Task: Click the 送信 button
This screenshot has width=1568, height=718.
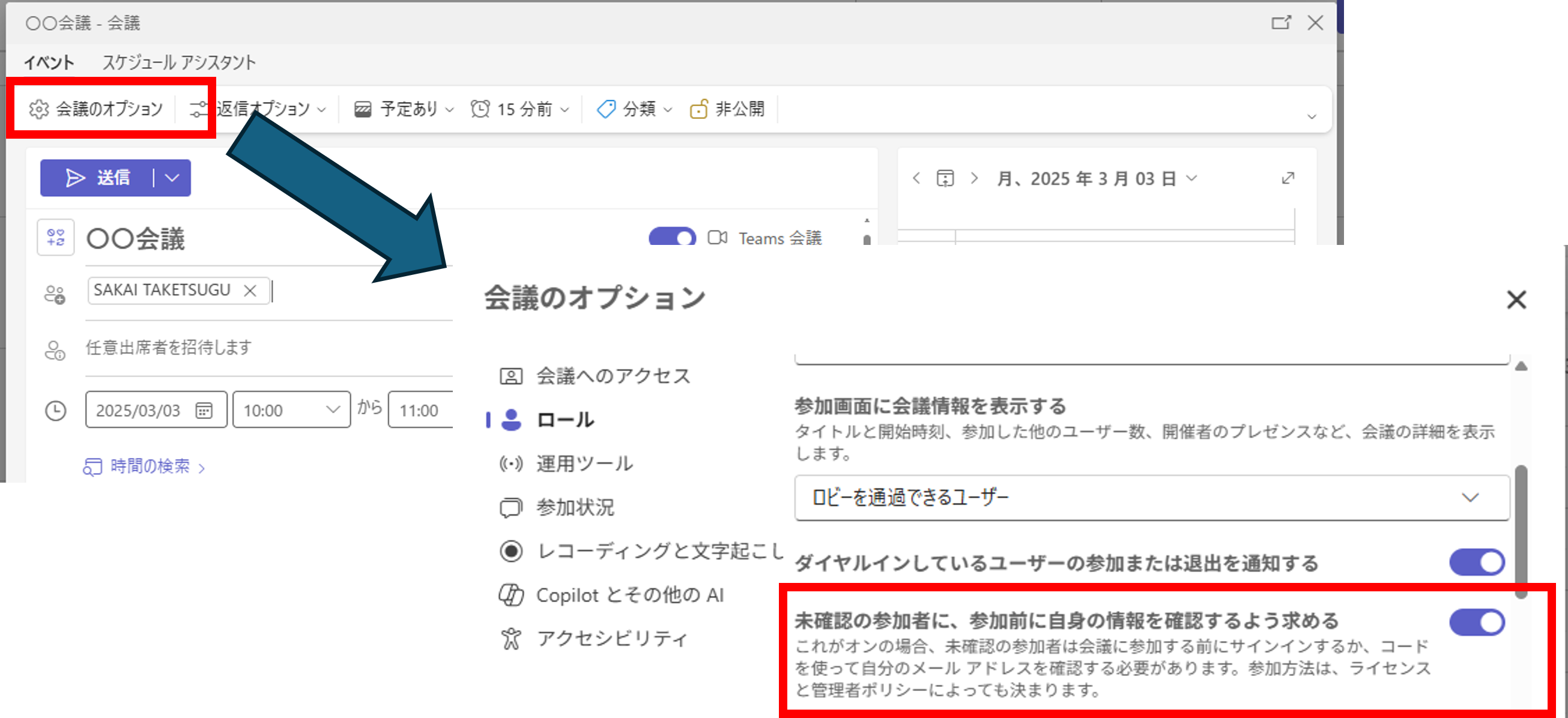Action: [x=97, y=178]
